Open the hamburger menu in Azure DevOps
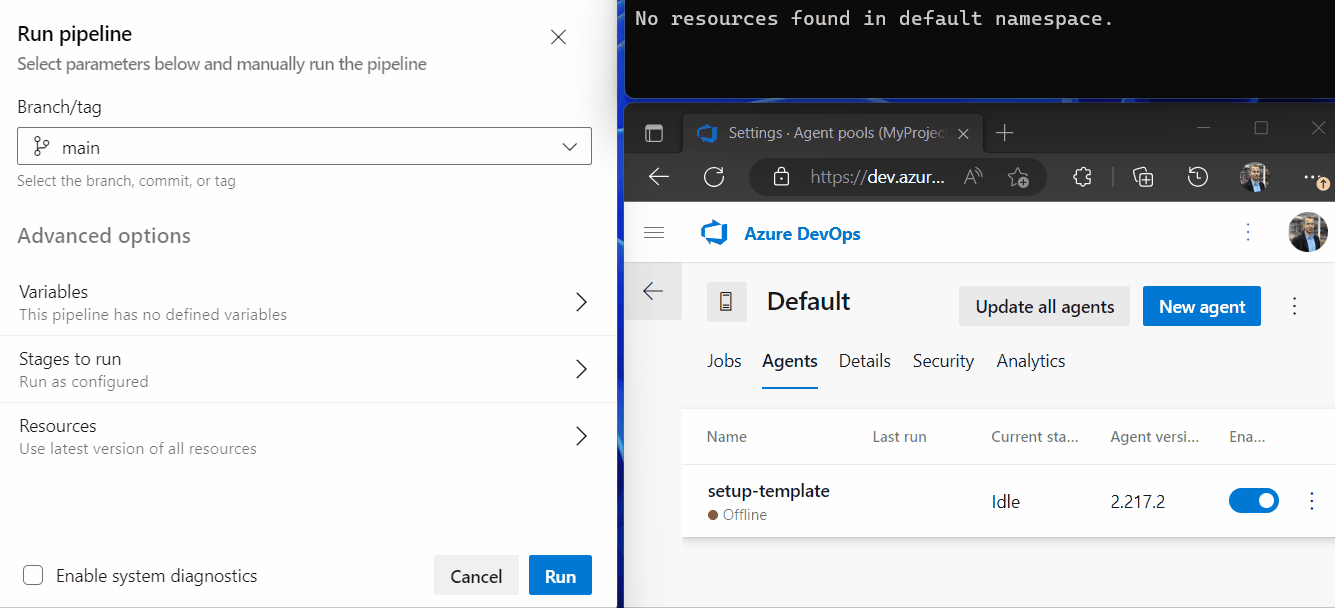 (x=654, y=233)
